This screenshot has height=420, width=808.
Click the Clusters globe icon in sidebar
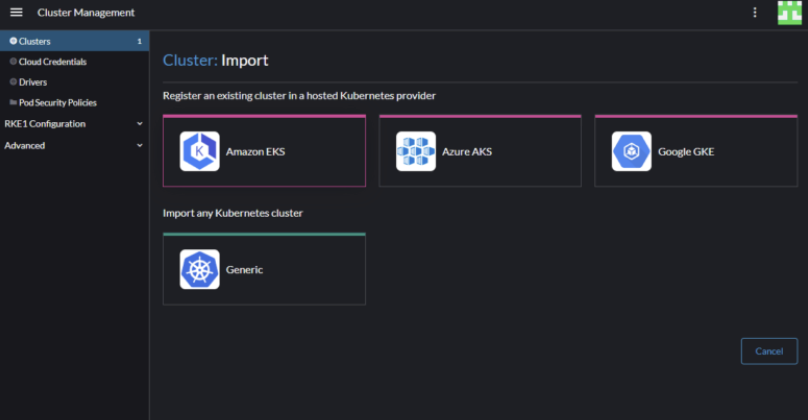[13, 41]
